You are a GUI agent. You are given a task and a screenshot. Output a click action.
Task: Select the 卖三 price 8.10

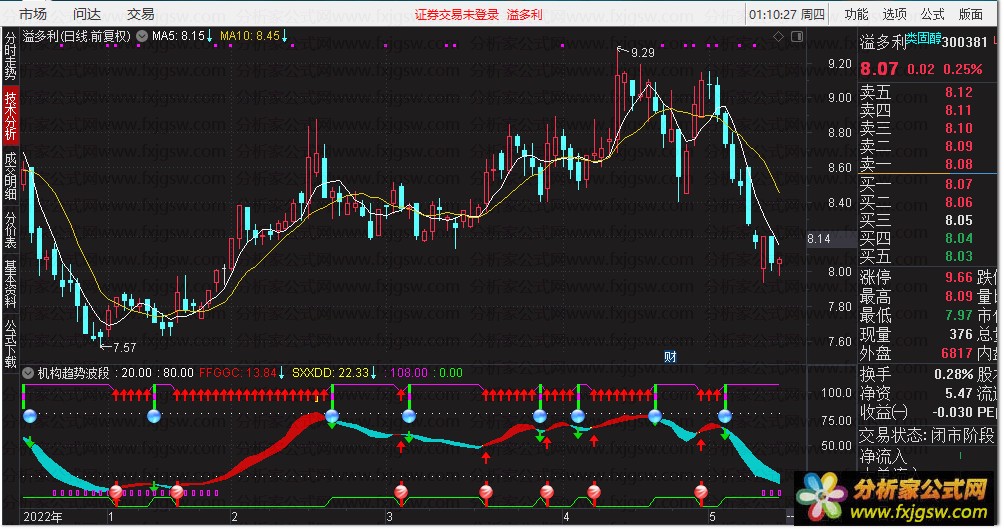[x=959, y=128]
